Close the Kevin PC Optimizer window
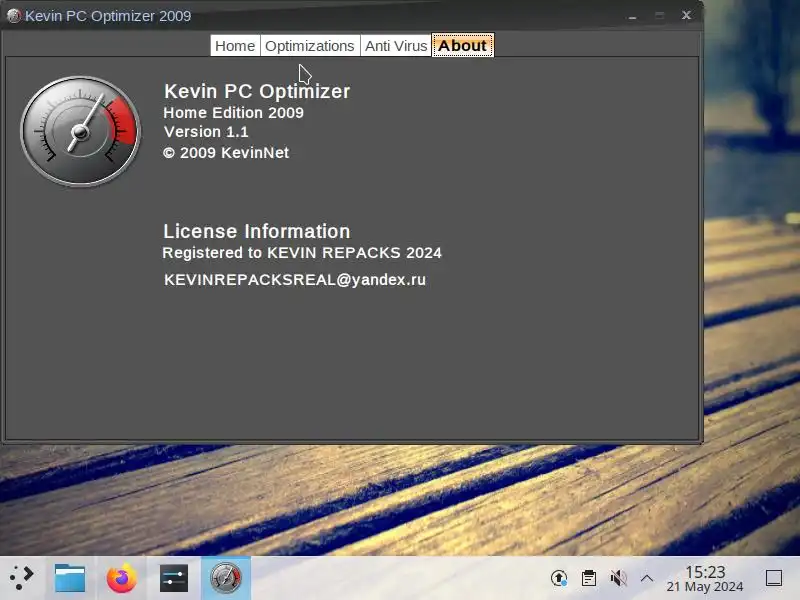Viewport: 800px width, 600px height. (x=686, y=15)
